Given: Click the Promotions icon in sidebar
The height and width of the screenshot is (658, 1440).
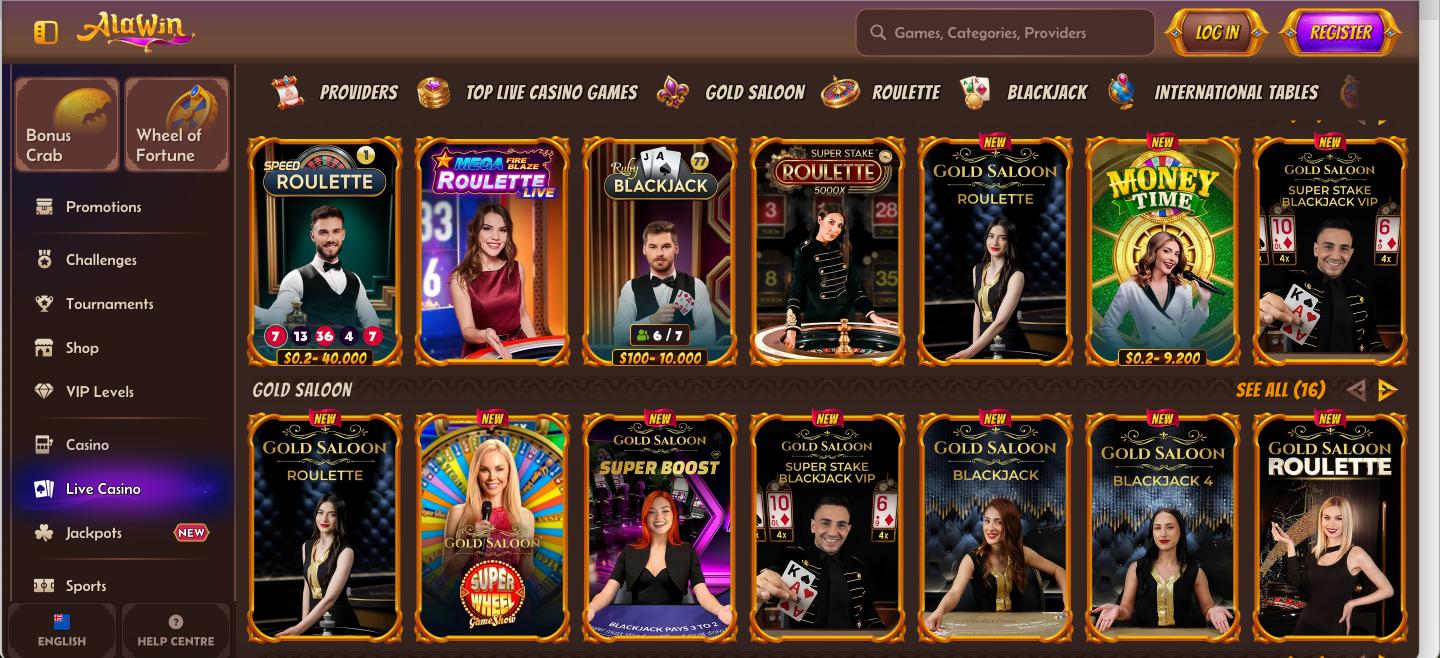Looking at the screenshot, I should [44, 207].
